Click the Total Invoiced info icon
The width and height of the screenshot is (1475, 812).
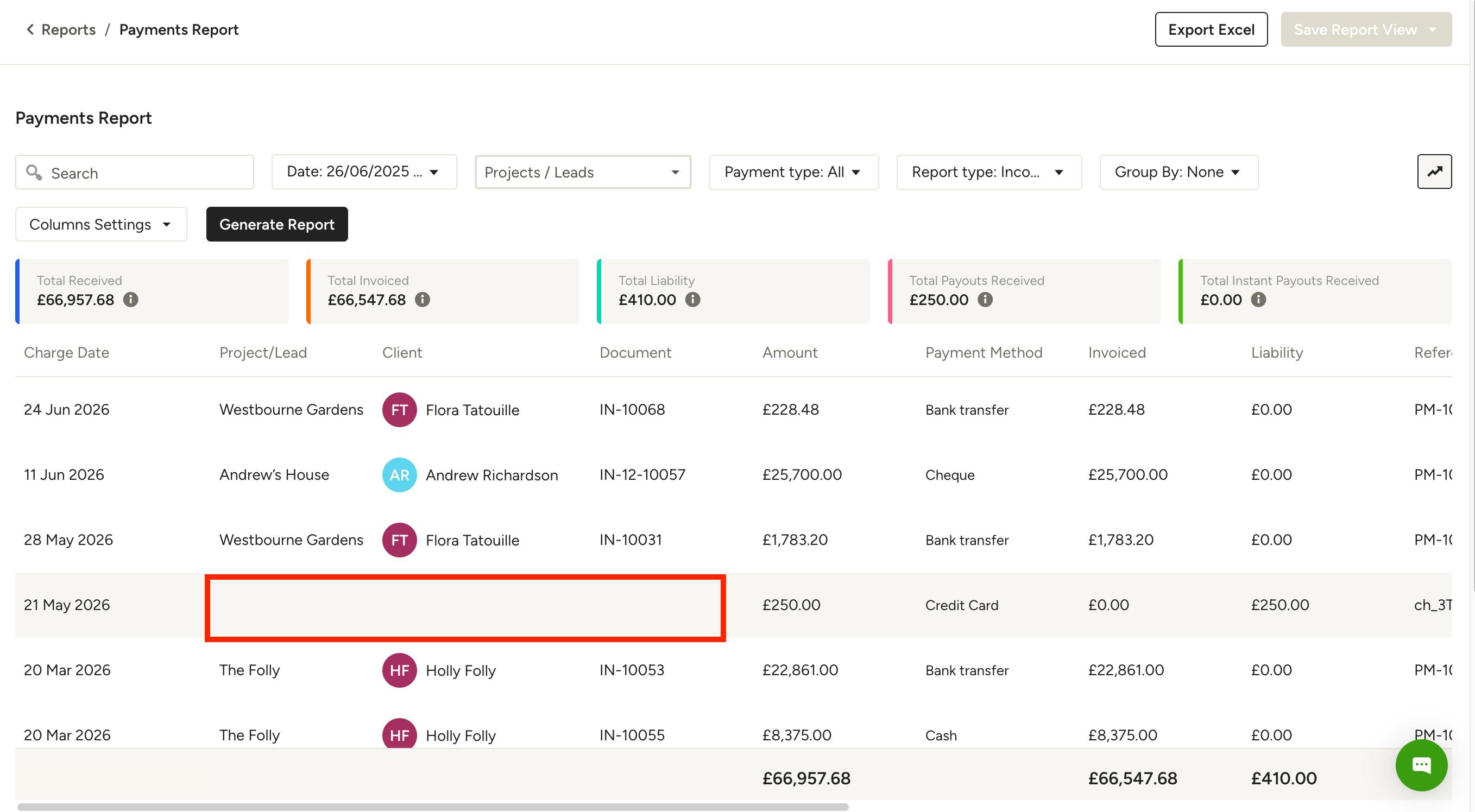(422, 299)
